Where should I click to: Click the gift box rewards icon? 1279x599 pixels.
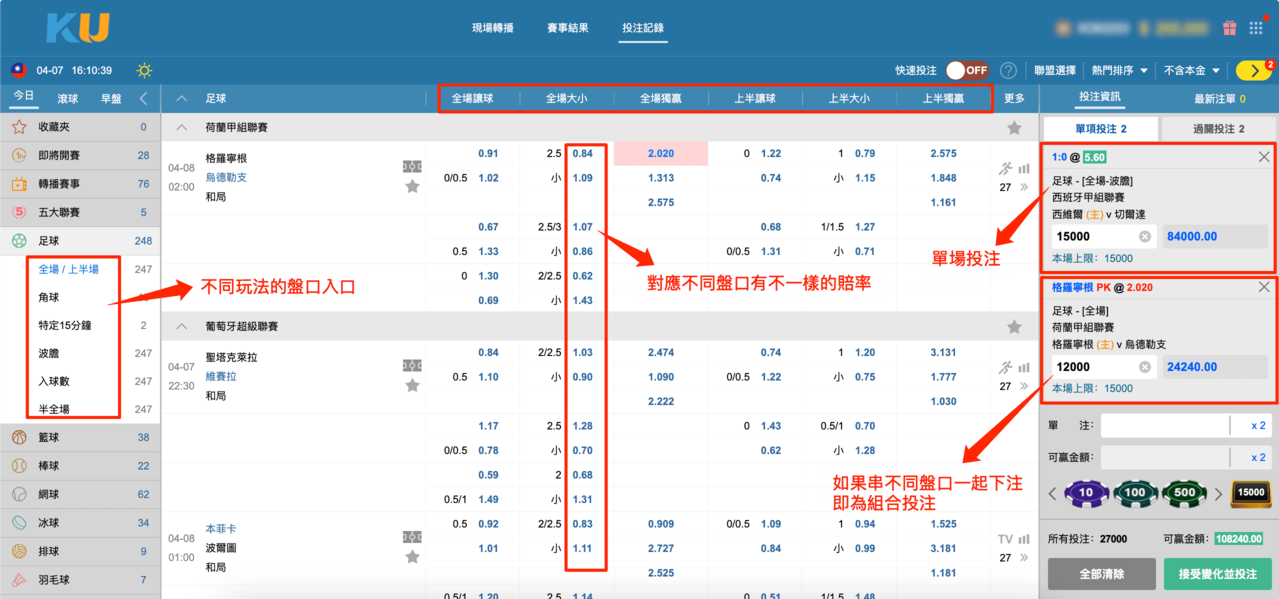(x=1229, y=28)
